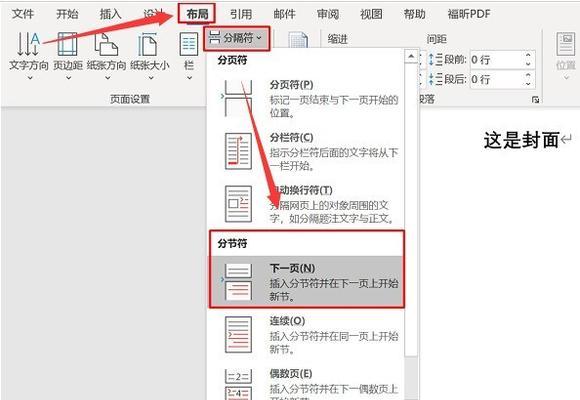This screenshot has width=580, height=400.
Task: Click the 偶数页 section break icon
Action: 238,384
